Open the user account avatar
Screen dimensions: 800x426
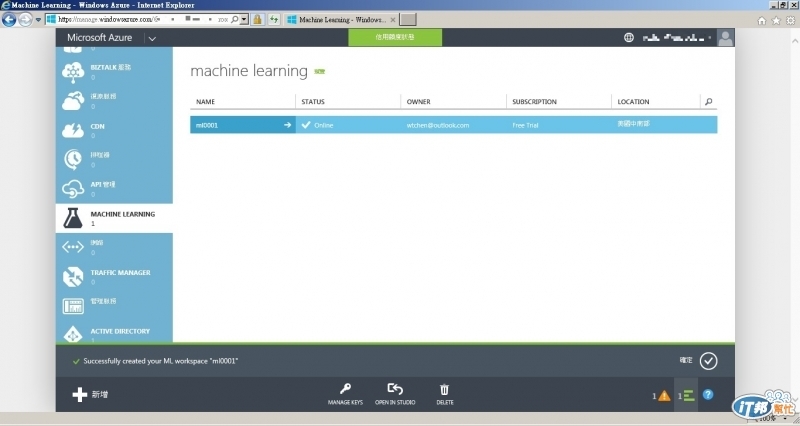[725, 37]
